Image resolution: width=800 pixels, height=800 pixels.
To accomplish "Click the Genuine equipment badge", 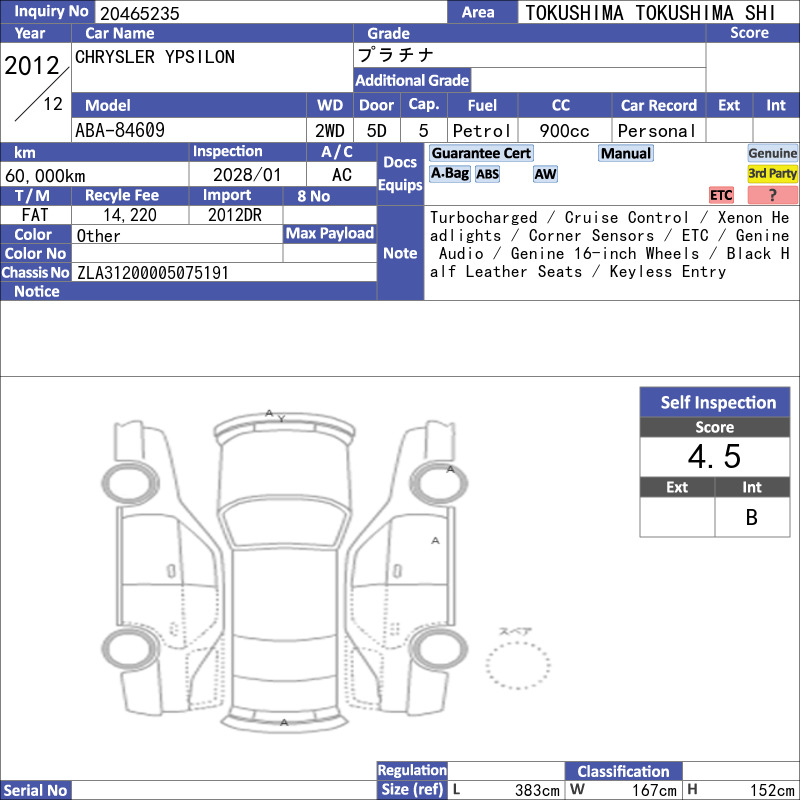I will (772, 153).
